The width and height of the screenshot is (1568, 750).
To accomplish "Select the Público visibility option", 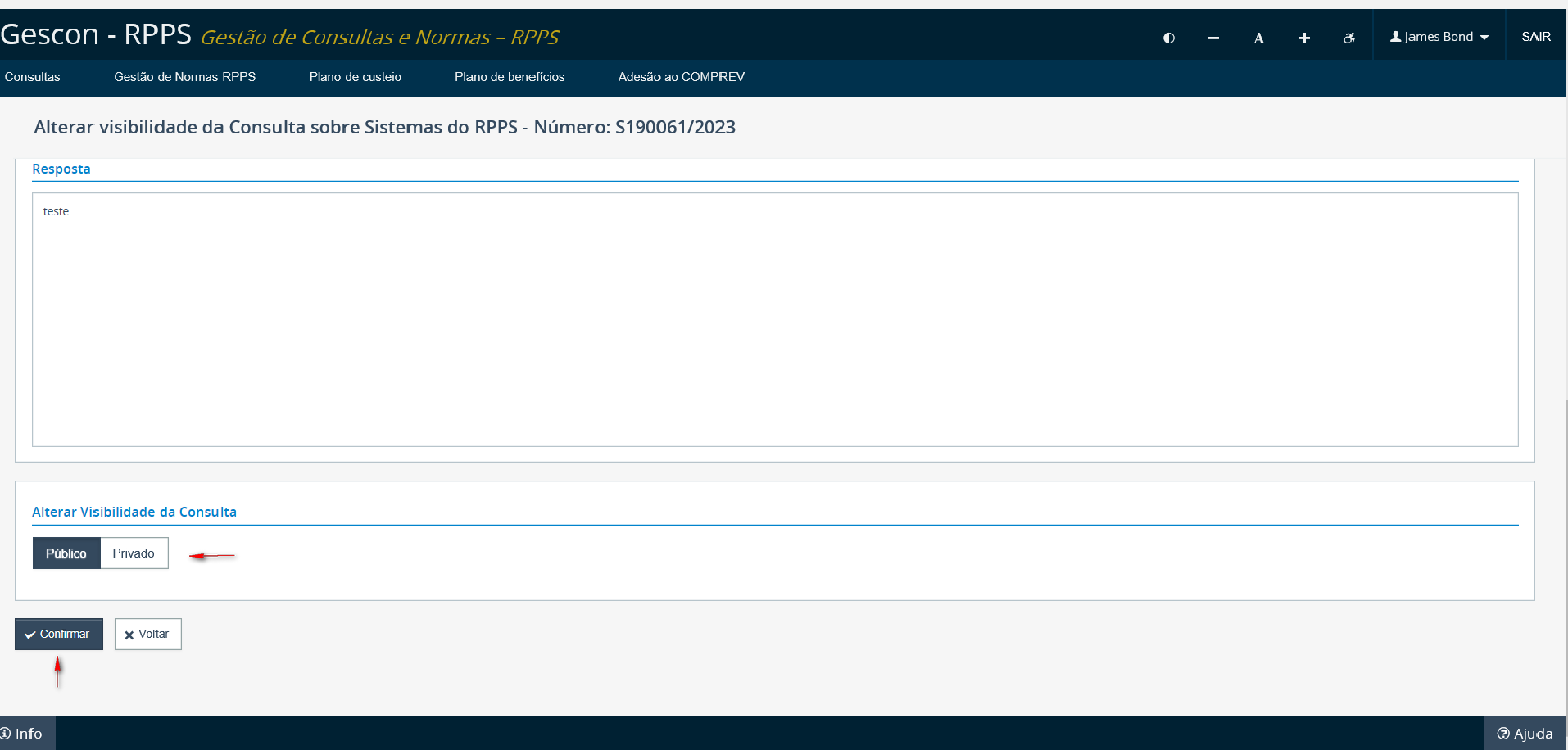I will tap(66, 553).
